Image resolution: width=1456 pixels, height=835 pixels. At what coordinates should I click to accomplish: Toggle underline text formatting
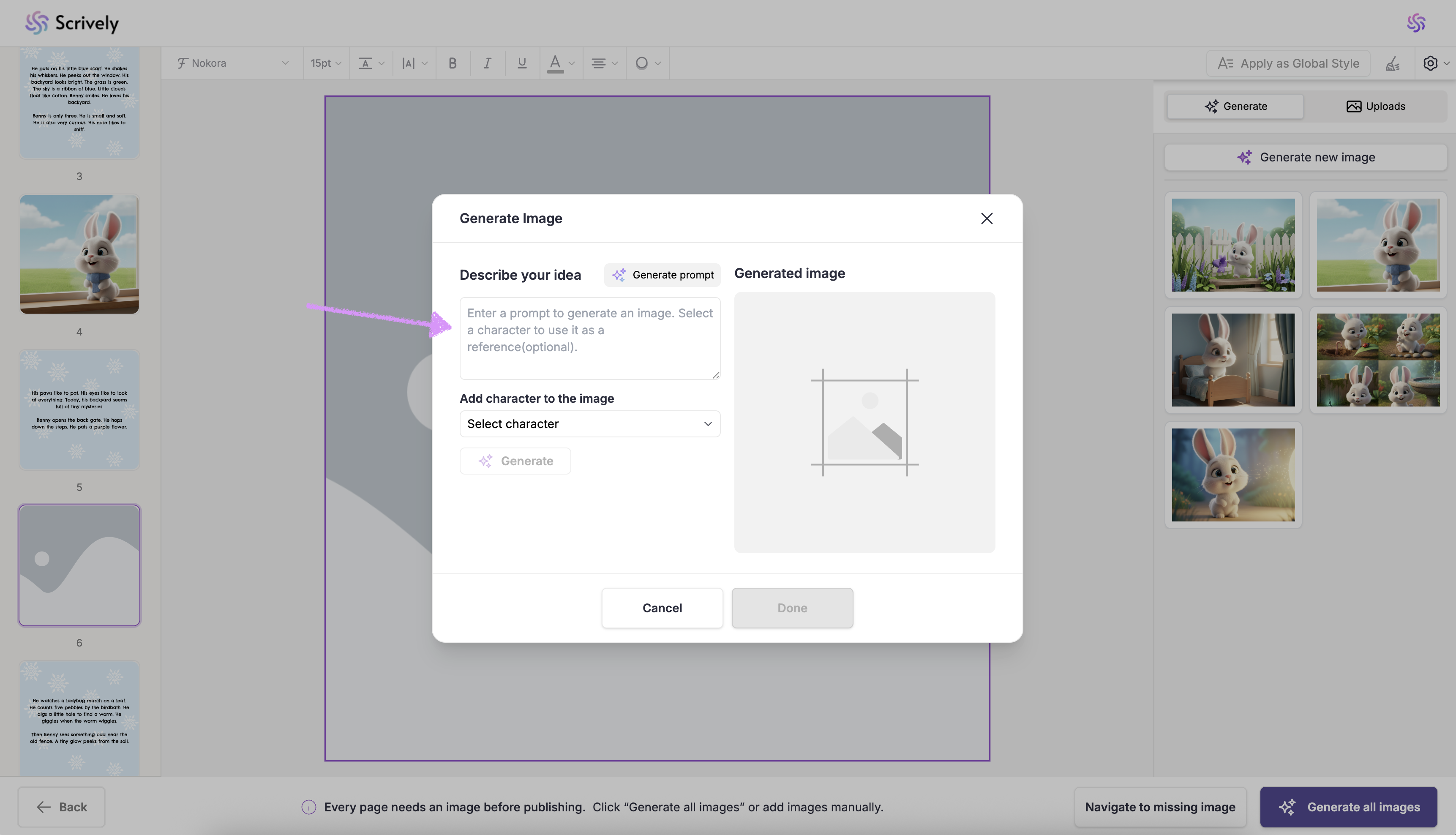coord(522,63)
